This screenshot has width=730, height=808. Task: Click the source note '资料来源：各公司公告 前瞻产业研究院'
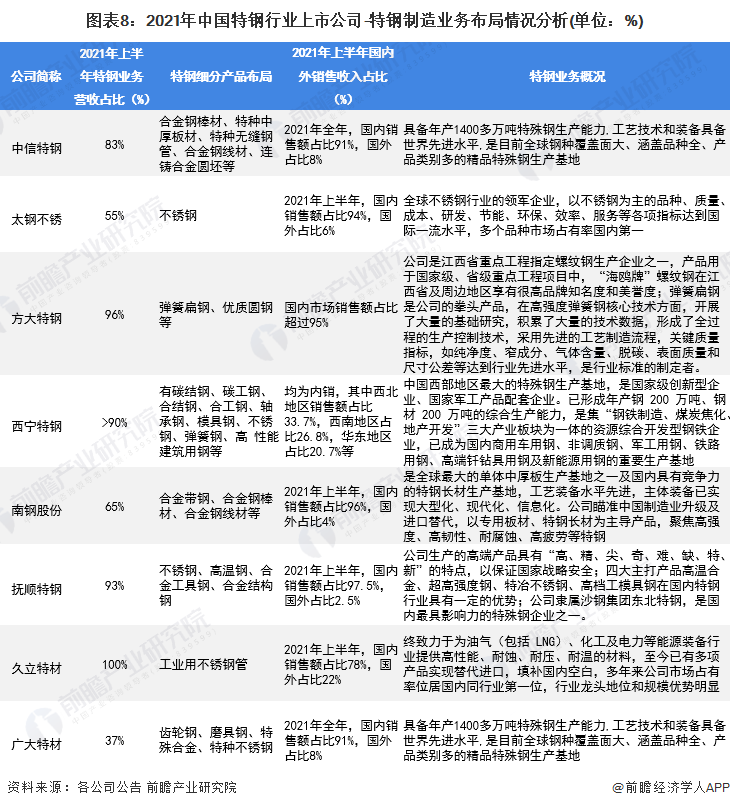[x=122, y=787]
